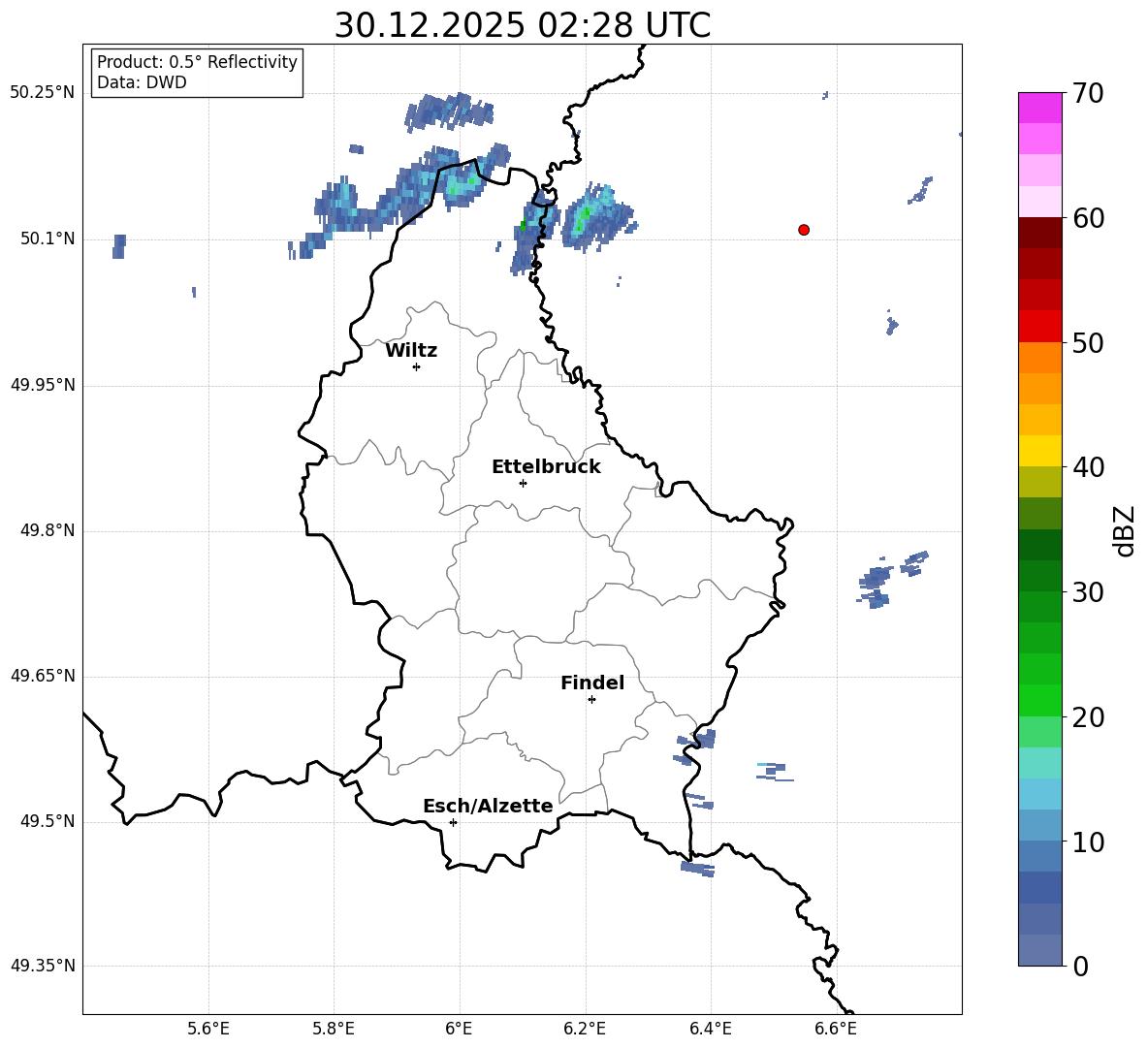
Task: Click the 0 value on the colorbar
Action: point(1081,966)
